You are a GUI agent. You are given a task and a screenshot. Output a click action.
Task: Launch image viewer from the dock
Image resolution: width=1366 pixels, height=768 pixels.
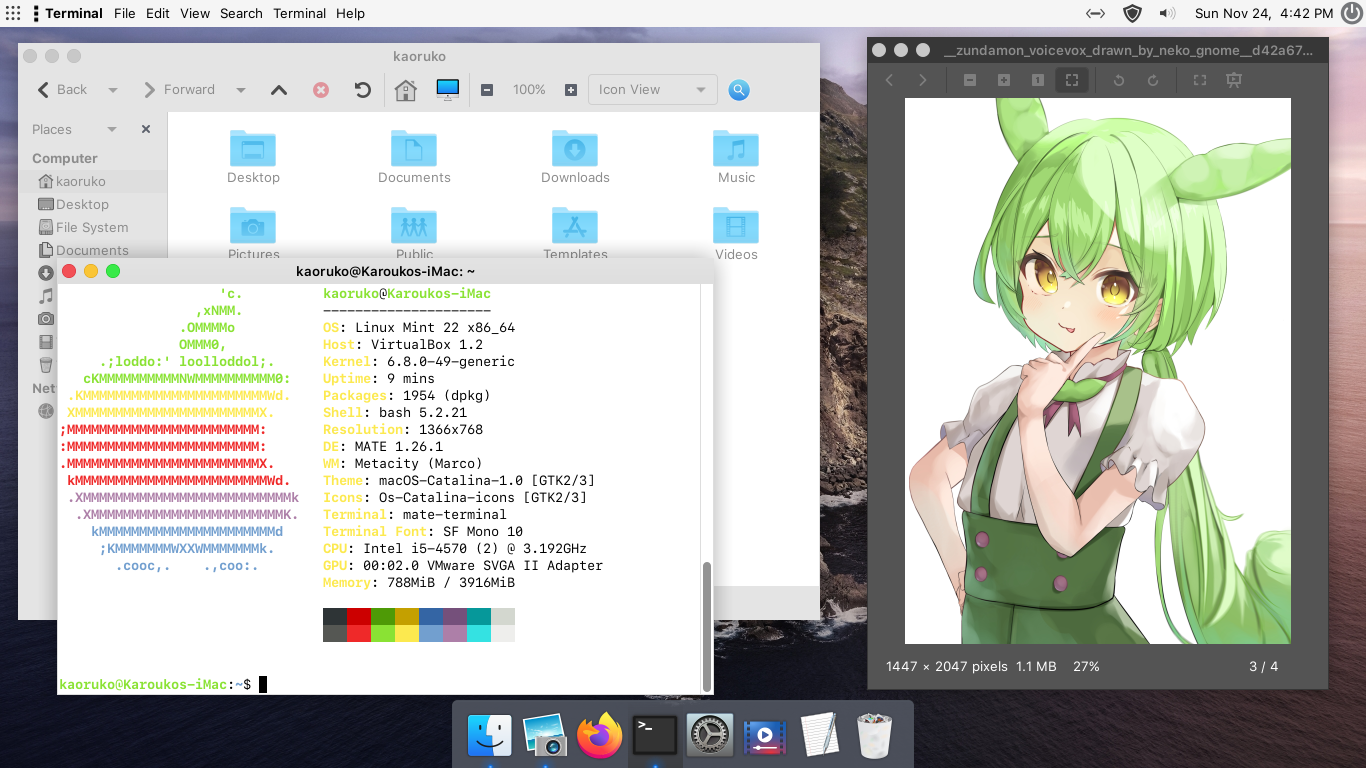point(545,736)
